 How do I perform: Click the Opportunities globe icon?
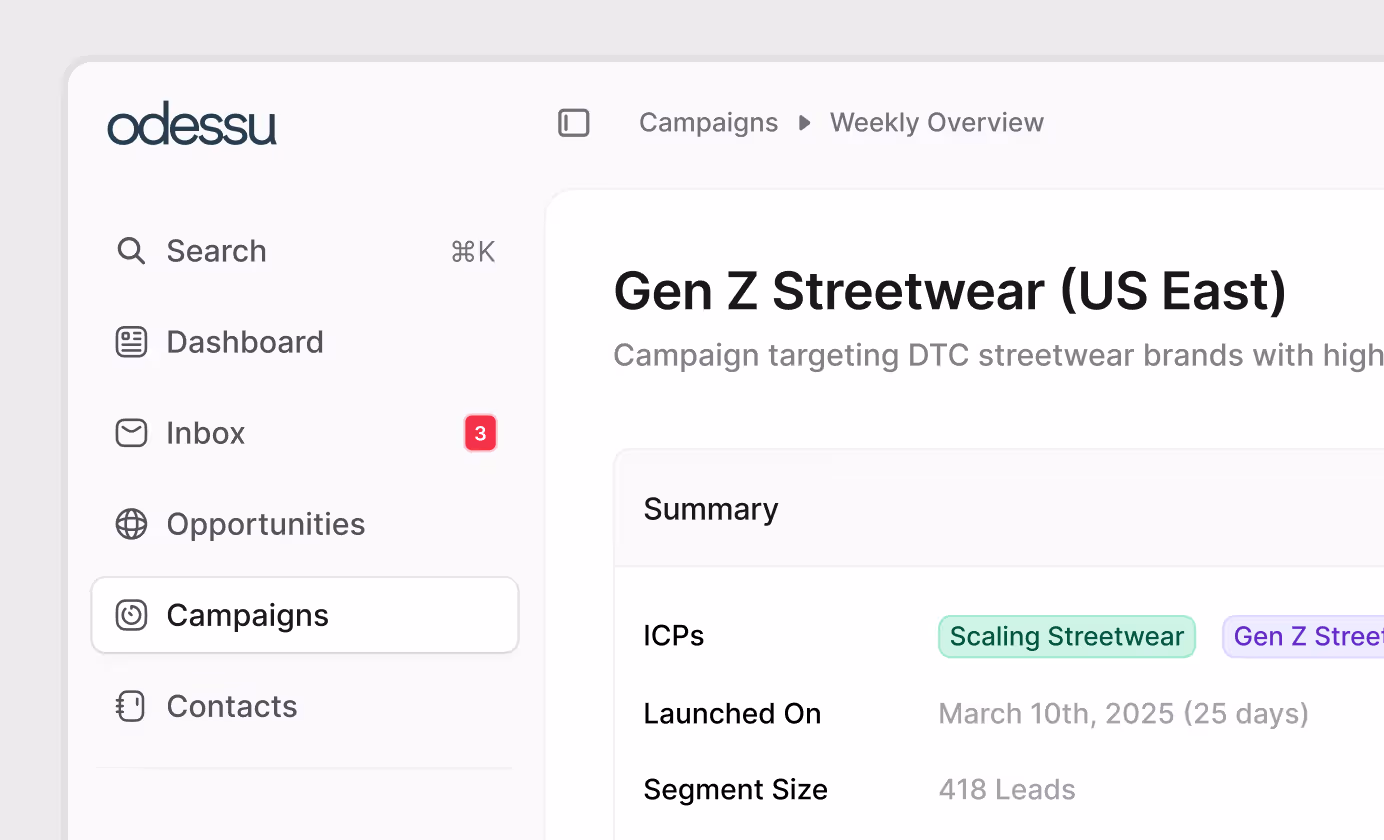(131, 524)
